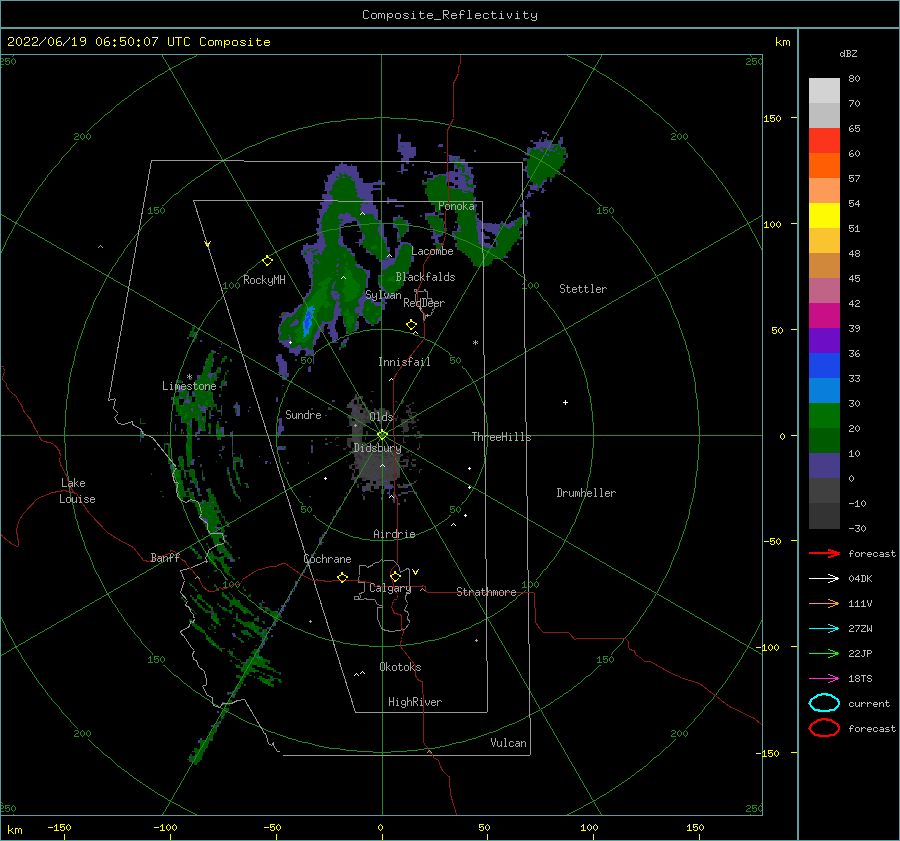The height and width of the screenshot is (841, 900).
Task: Click the Limestone label
Action: [x=189, y=386]
